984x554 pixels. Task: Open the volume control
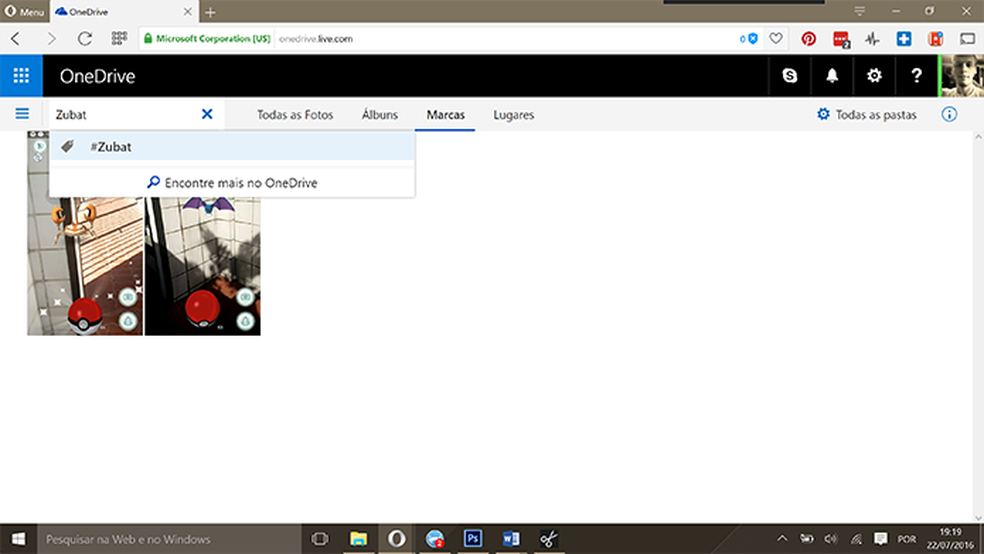coord(831,539)
